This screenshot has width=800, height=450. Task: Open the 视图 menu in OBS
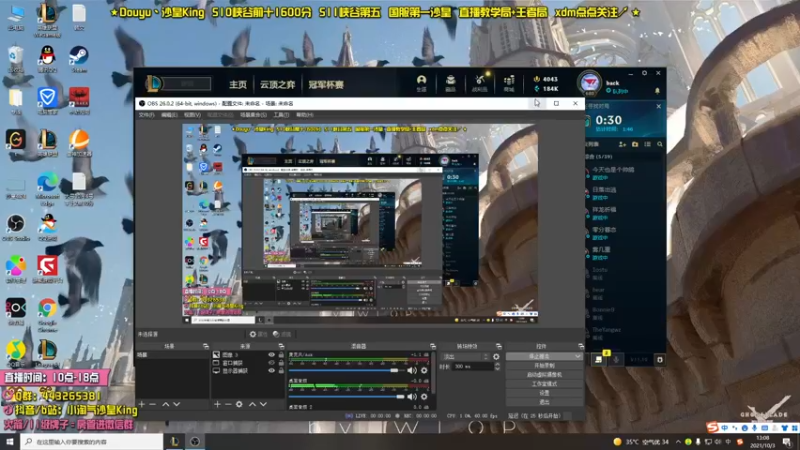[x=192, y=115]
